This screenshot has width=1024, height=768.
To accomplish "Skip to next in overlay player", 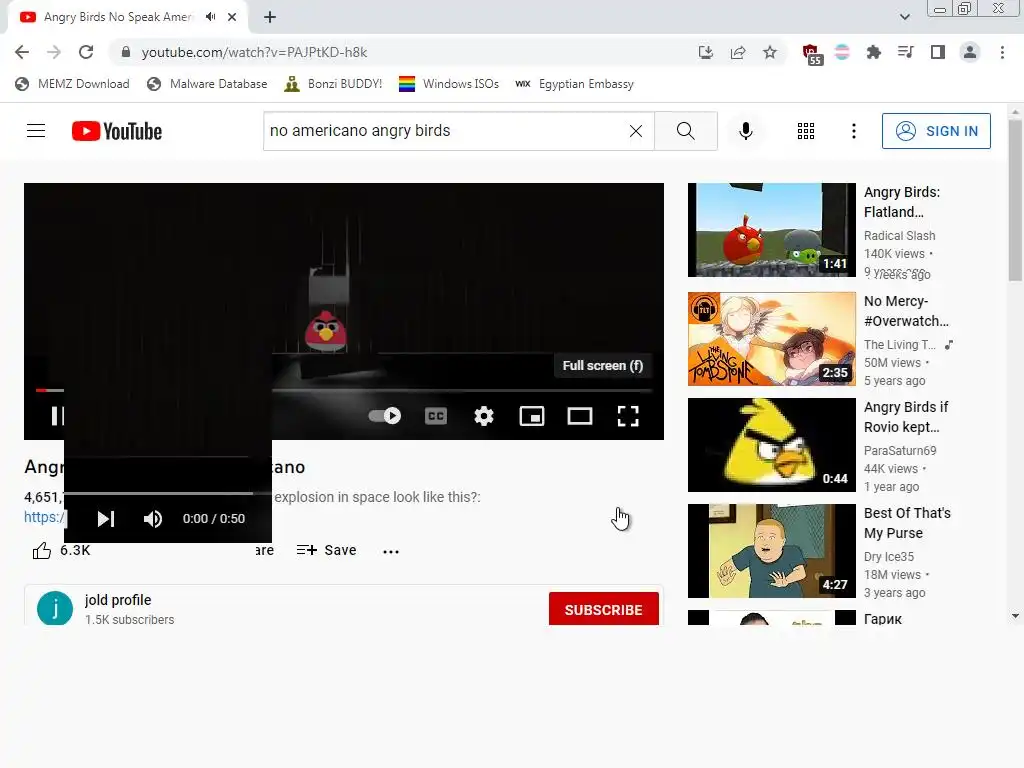I will [106, 519].
